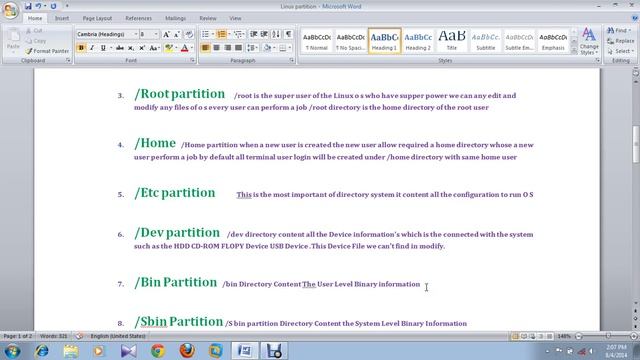Viewport: 640px width, 360px height.
Task: Save the document from Quick Access Toolbar
Action: coord(28,6)
